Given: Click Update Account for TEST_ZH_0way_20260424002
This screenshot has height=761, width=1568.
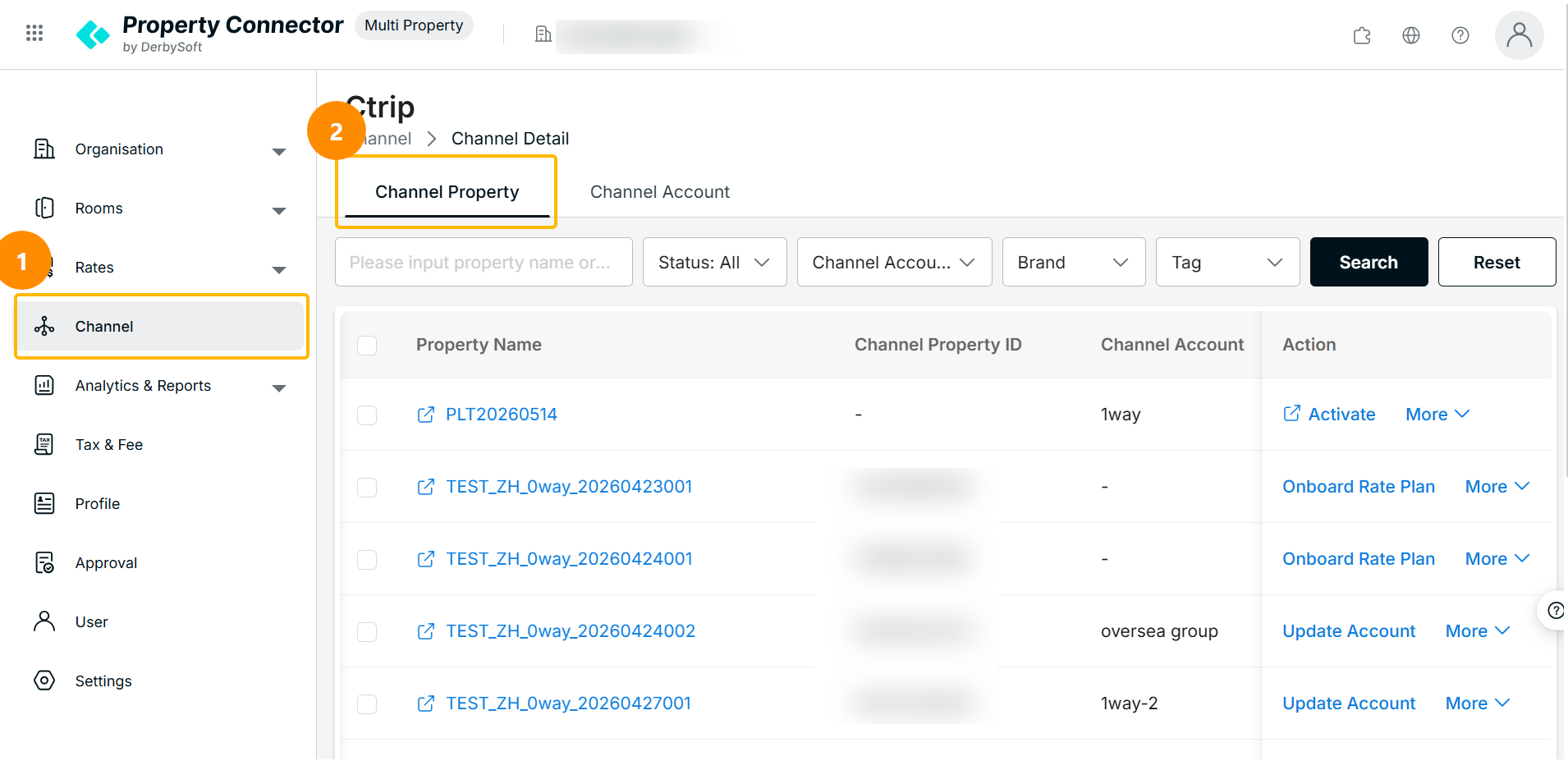Looking at the screenshot, I should point(1349,631).
